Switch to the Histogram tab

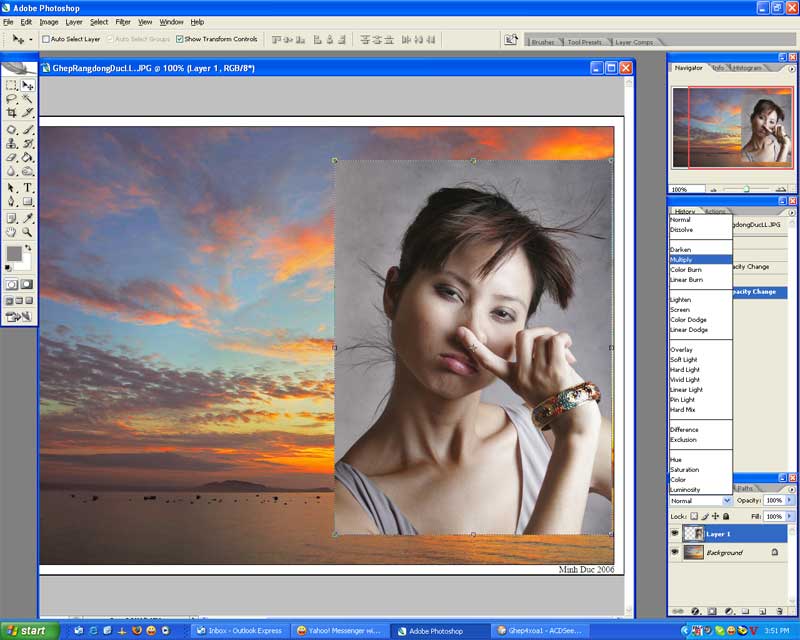click(x=747, y=68)
